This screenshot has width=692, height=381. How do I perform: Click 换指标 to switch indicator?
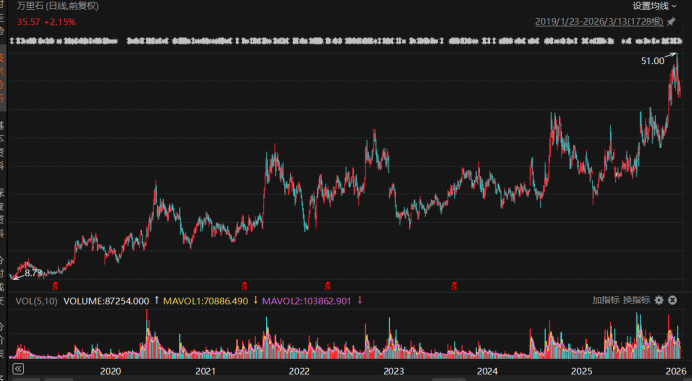pos(636,300)
